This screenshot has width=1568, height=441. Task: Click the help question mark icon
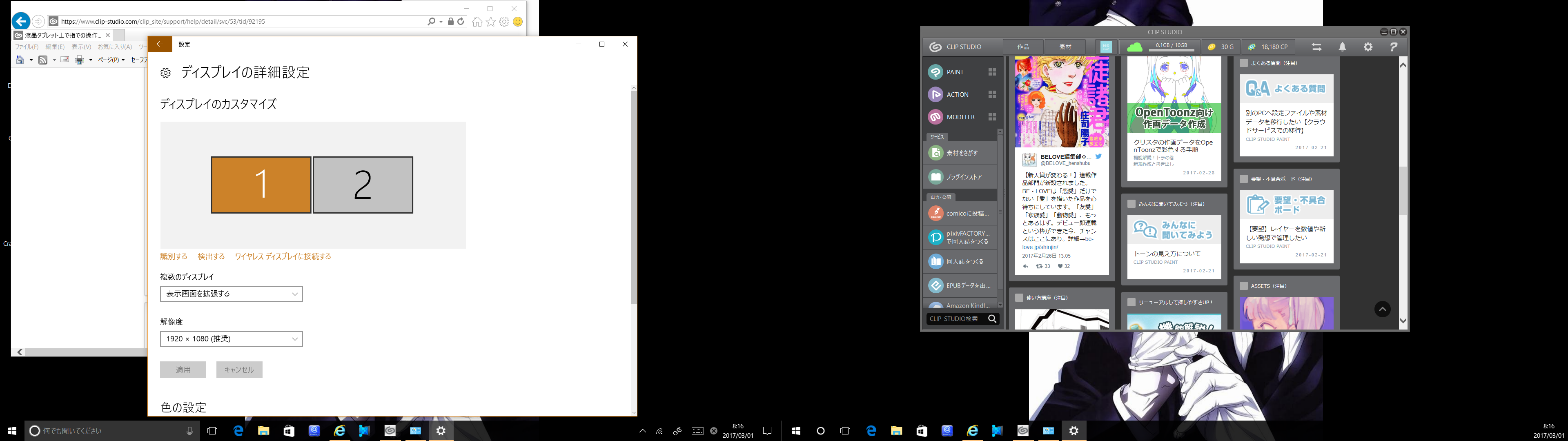coord(1393,47)
